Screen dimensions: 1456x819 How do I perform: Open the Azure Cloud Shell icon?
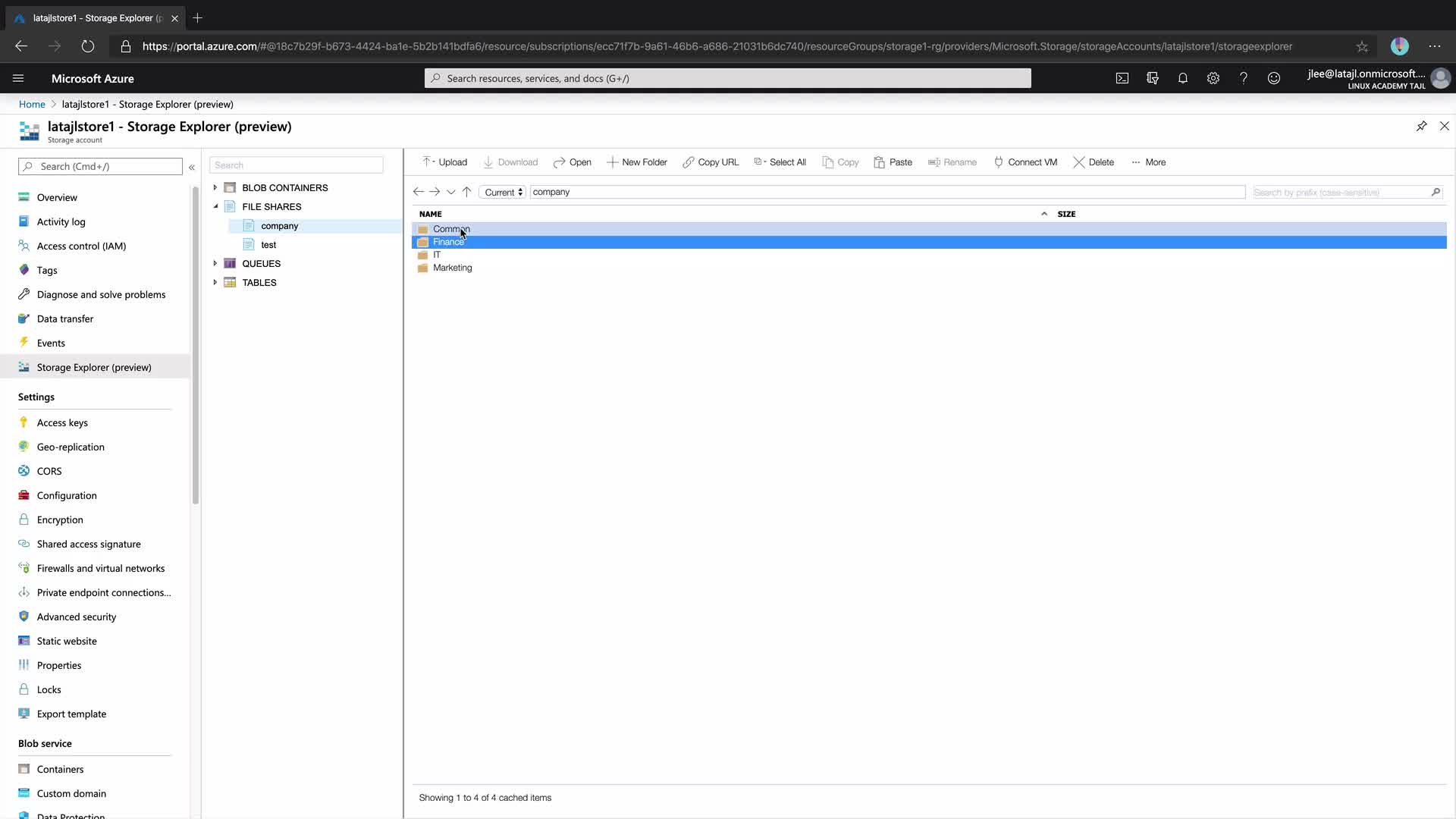click(x=1122, y=78)
